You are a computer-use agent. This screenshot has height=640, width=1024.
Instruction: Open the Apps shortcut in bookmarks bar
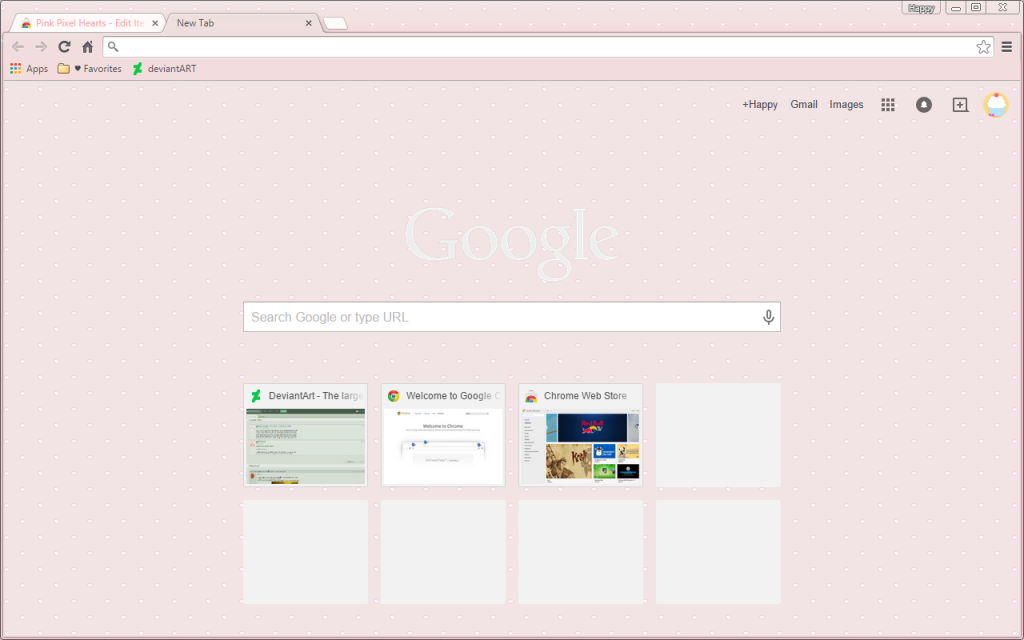click(x=30, y=68)
